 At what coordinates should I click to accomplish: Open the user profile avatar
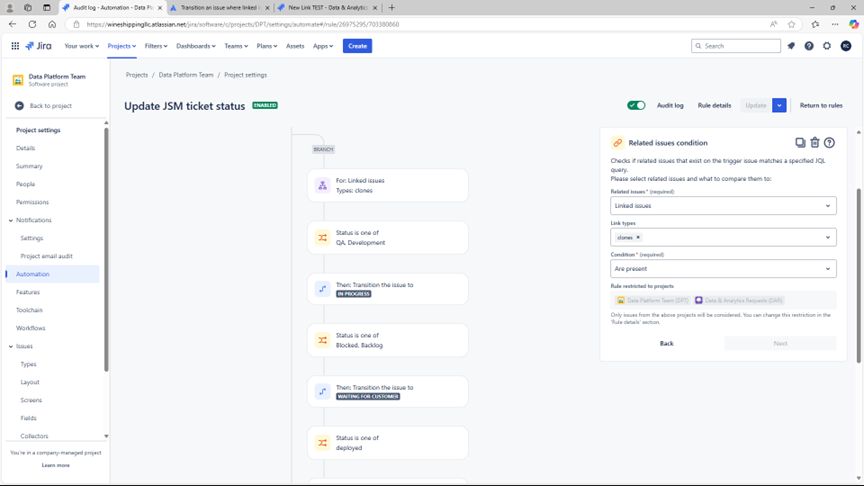click(845, 46)
